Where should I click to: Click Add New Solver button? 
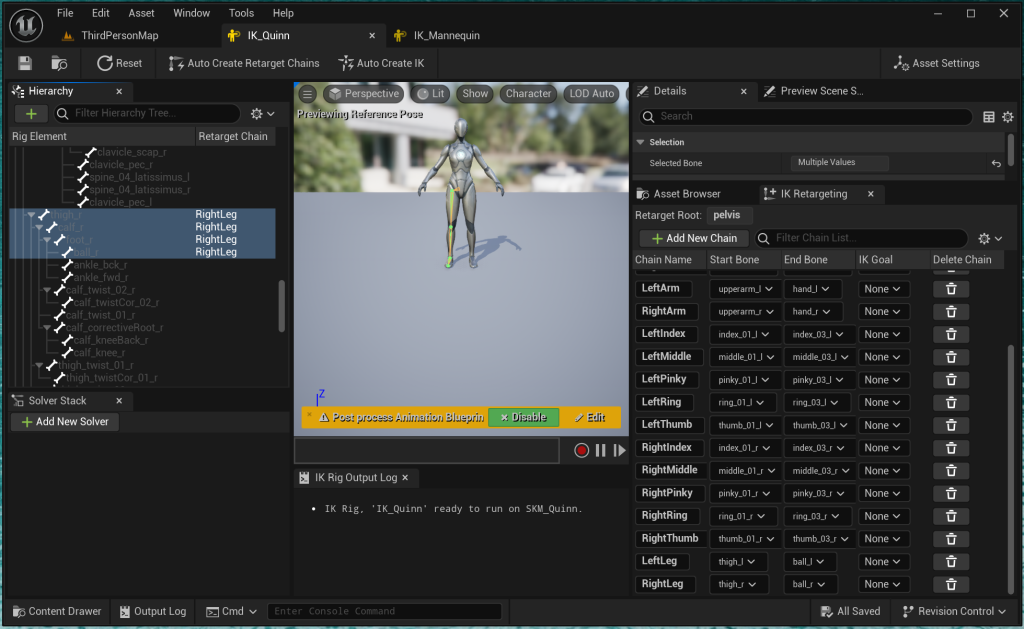[x=65, y=422]
